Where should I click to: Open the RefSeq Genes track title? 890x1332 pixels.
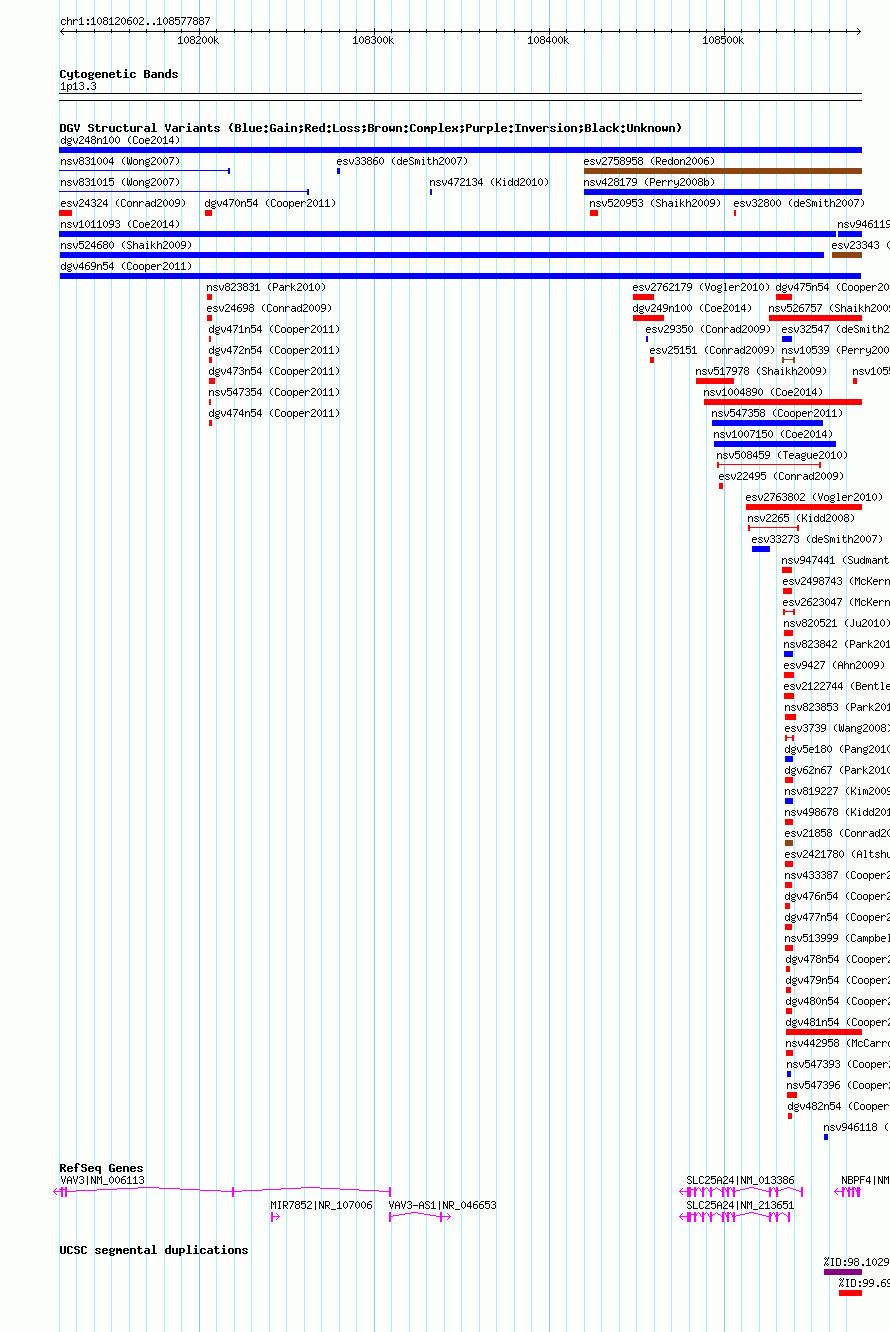click(101, 1168)
